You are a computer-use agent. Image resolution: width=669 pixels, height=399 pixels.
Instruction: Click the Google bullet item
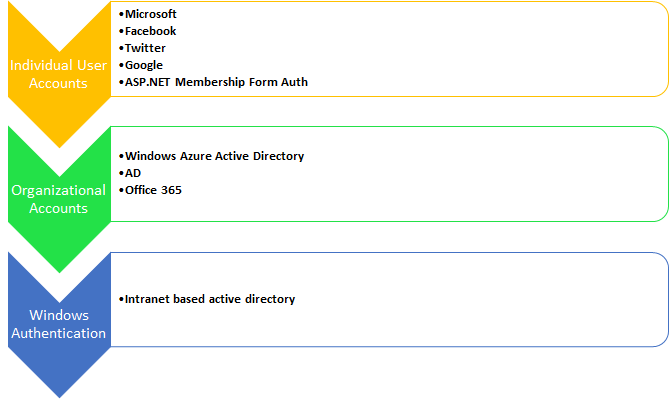coord(141,65)
